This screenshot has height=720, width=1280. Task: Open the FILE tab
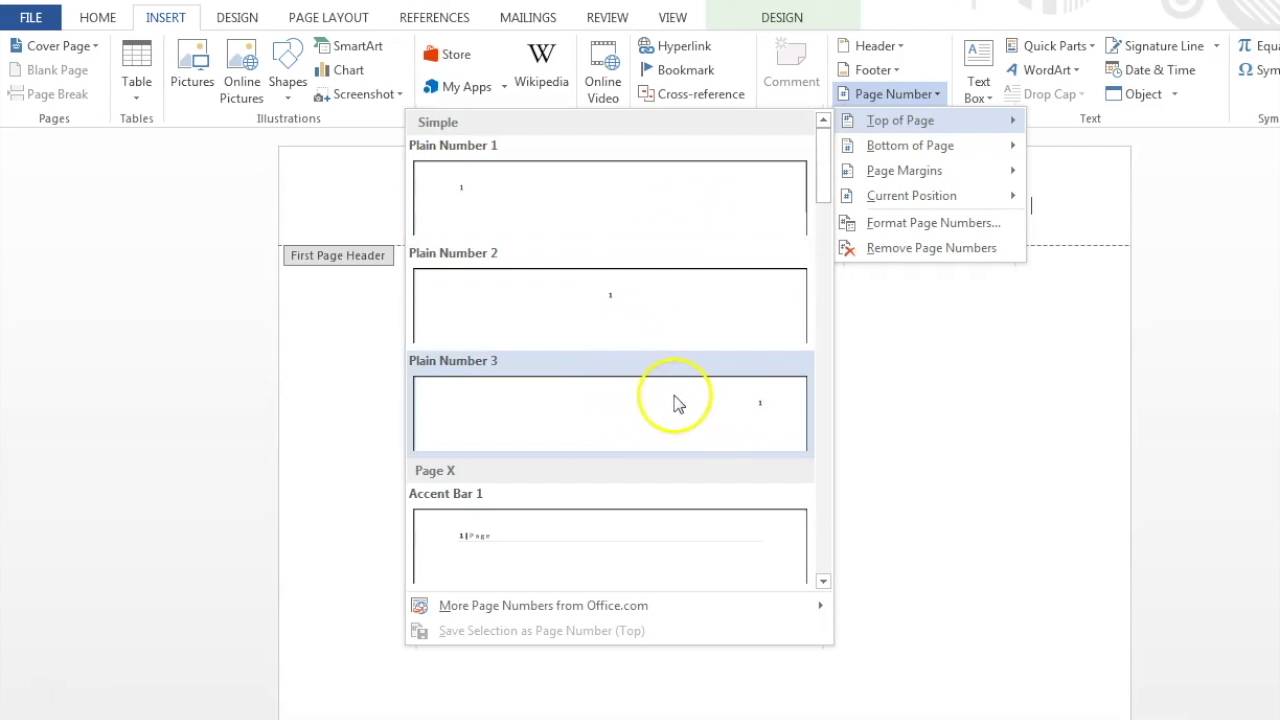click(30, 17)
